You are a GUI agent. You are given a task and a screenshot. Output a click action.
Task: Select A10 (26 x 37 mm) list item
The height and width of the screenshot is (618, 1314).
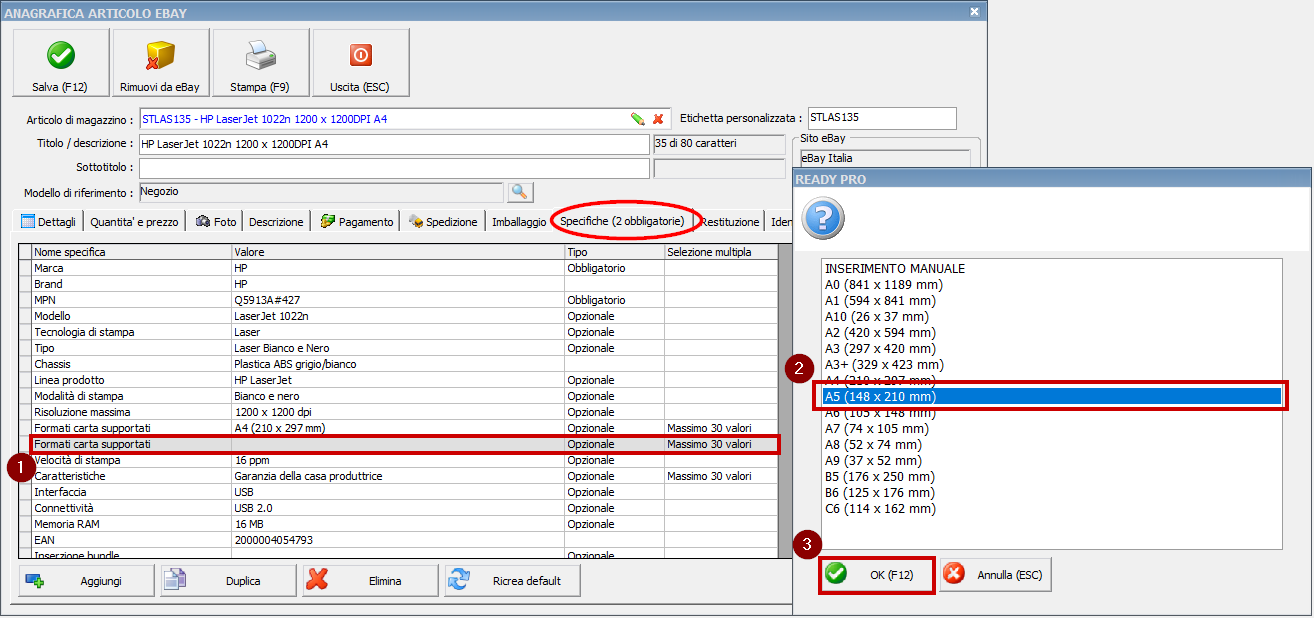(x=1050, y=317)
